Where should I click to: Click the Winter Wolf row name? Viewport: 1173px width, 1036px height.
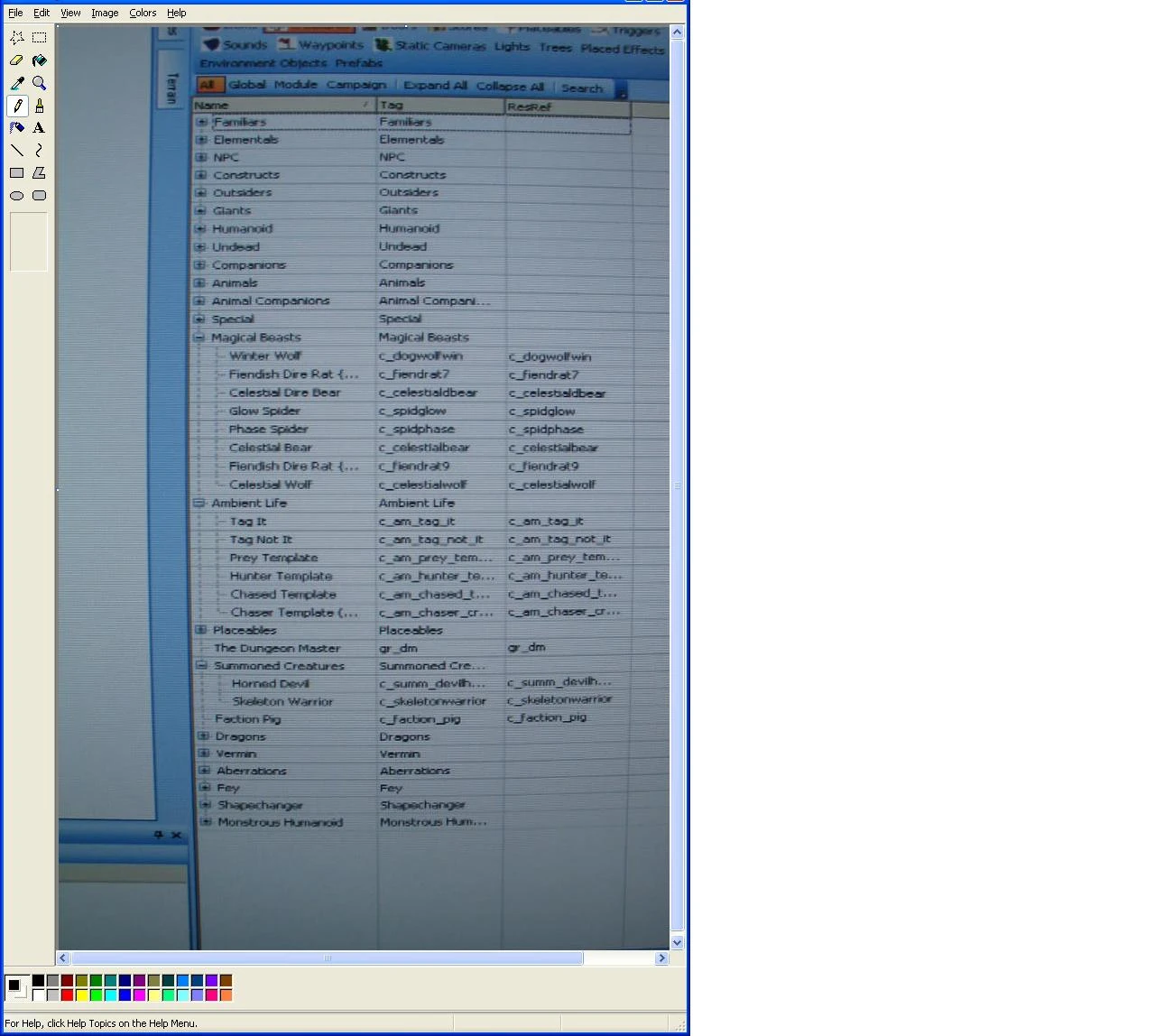coord(265,356)
